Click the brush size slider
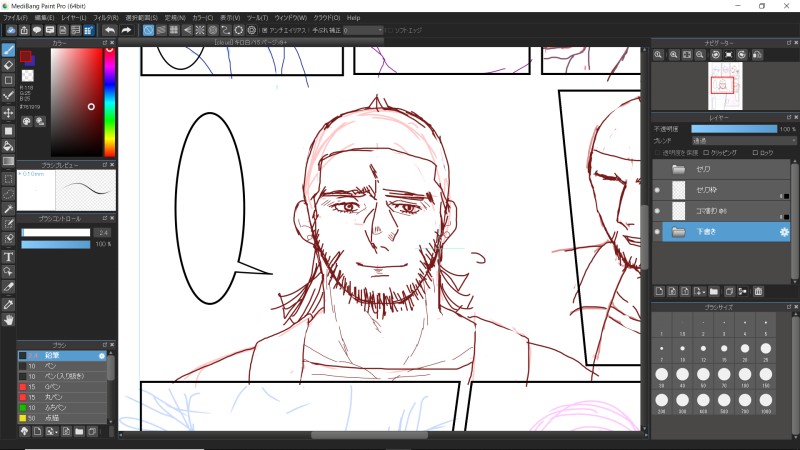Viewport: 800px width, 450px height. coord(56,233)
